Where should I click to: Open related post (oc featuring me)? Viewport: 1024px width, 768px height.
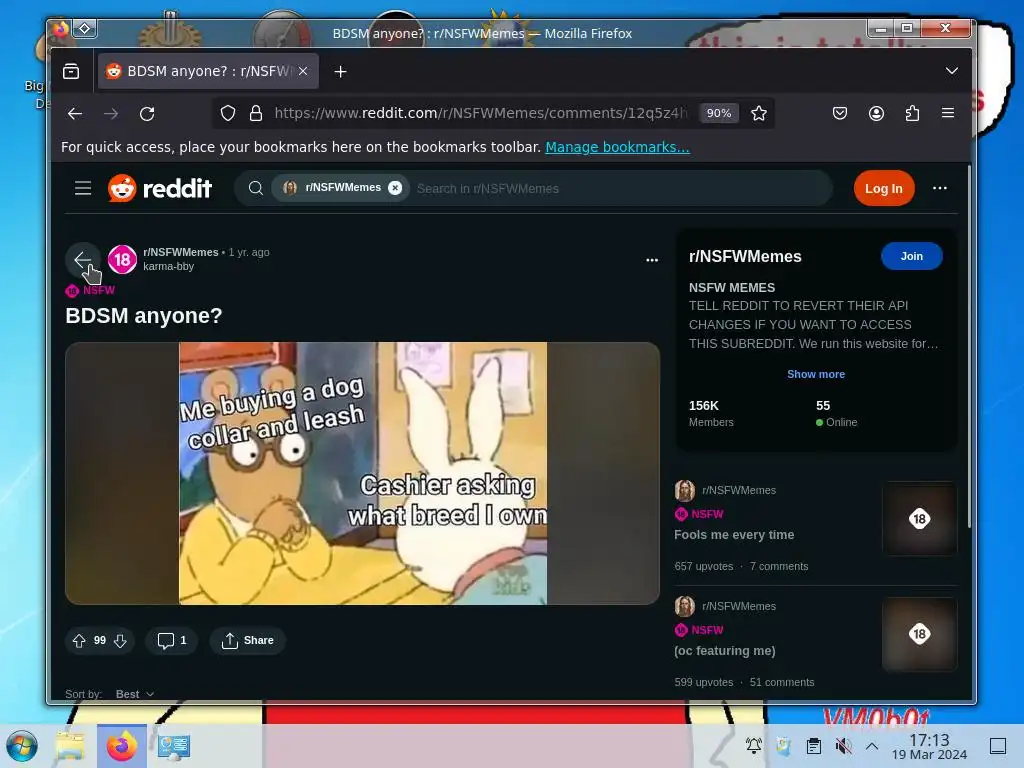tap(725, 651)
